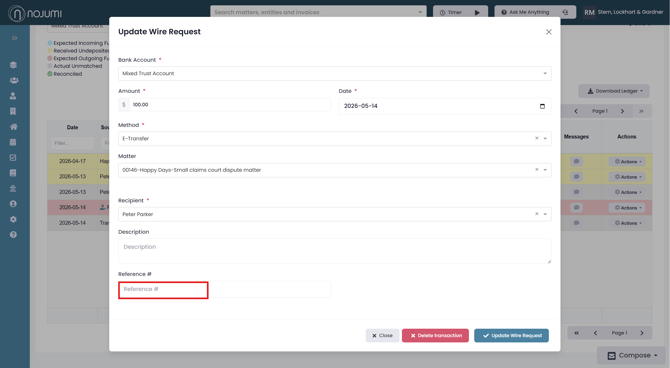
Task: Open the Bank Account dropdown
Action: coord(335,74)
